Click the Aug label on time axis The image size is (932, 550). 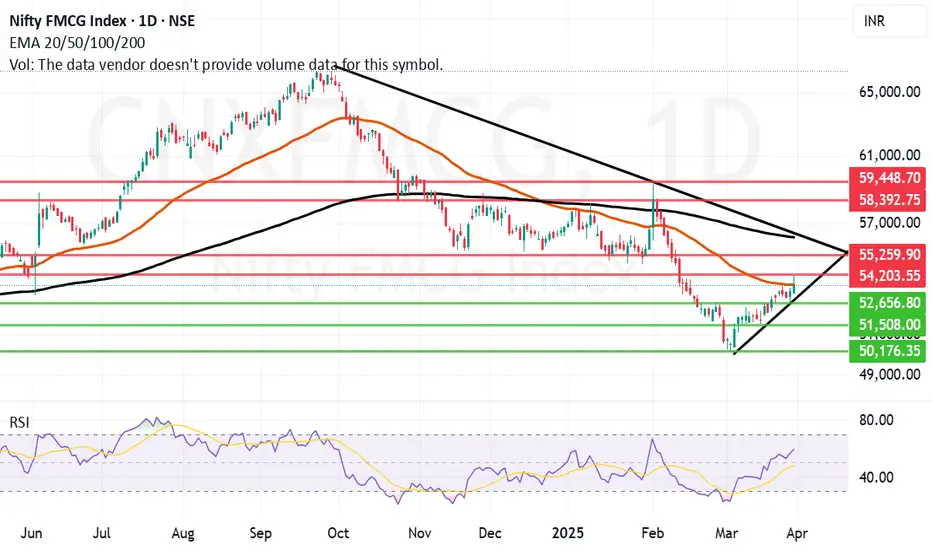182,533
